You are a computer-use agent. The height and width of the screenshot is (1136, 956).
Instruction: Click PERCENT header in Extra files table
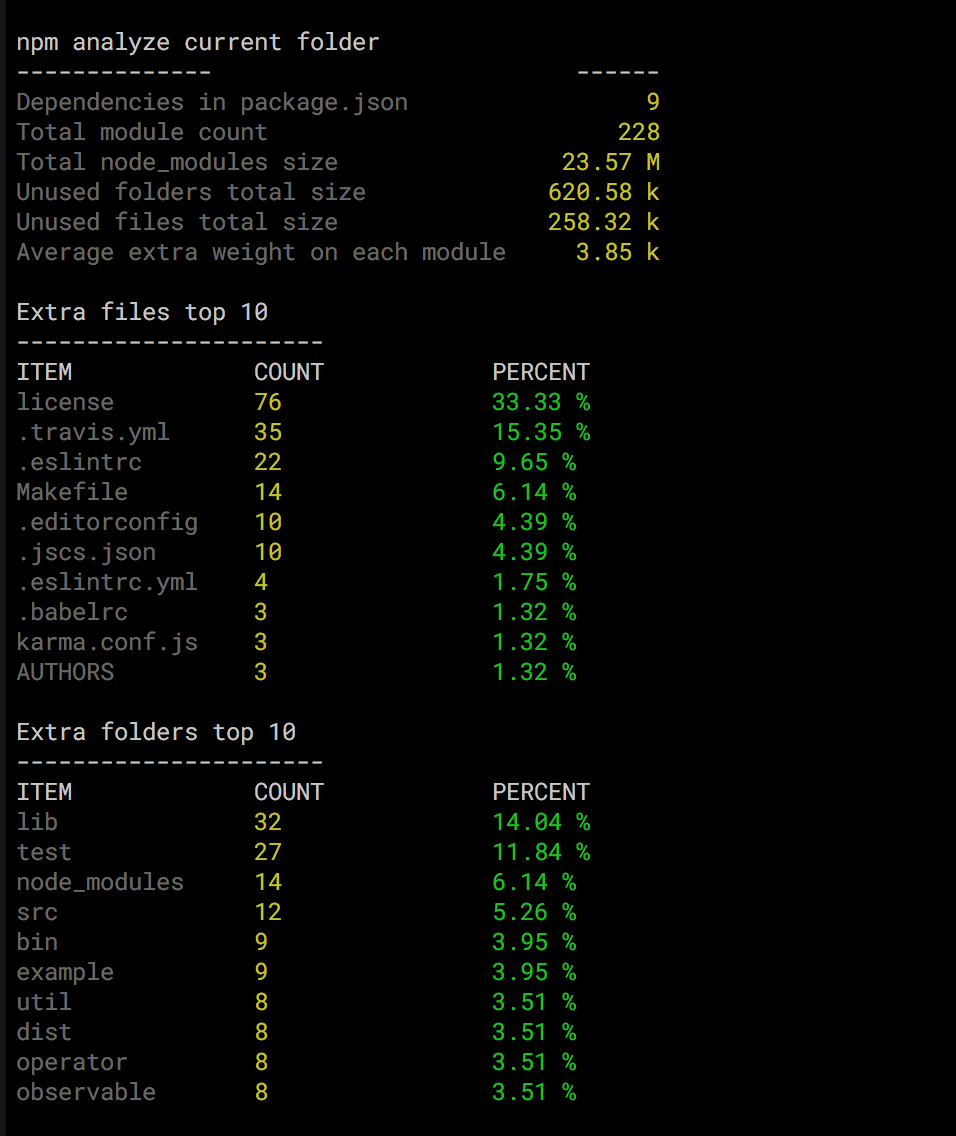pyautogui.click(x=541, y=372)
